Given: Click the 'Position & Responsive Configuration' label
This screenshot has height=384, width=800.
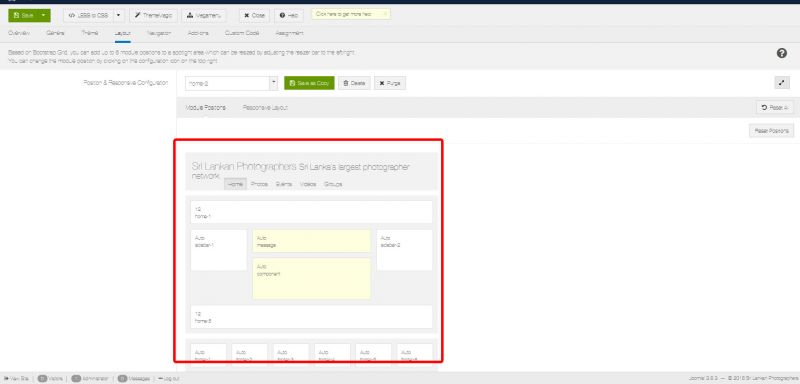Looking at the screenshot, I should click(x=126, y=83).
